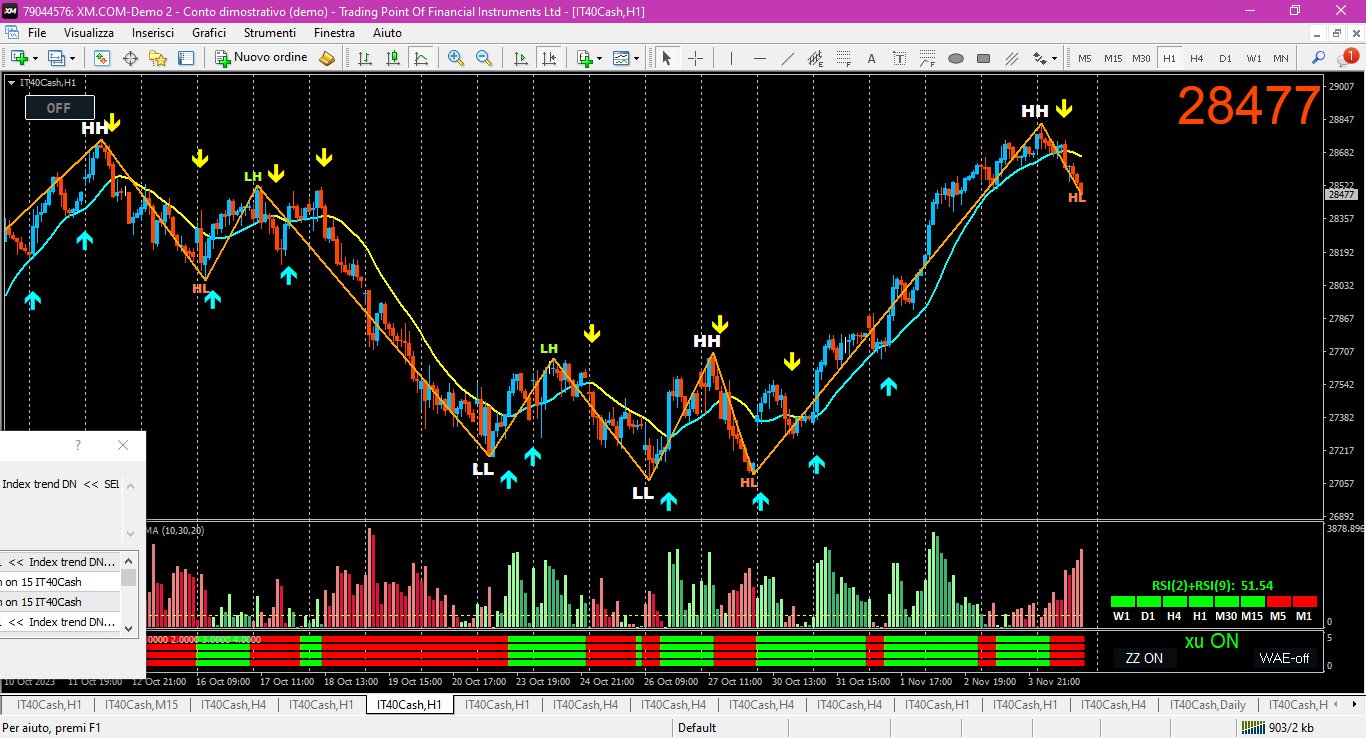1366x738 pixels.
Task: Select the vertical line drawing tool
Action: [x=731, y=58]
